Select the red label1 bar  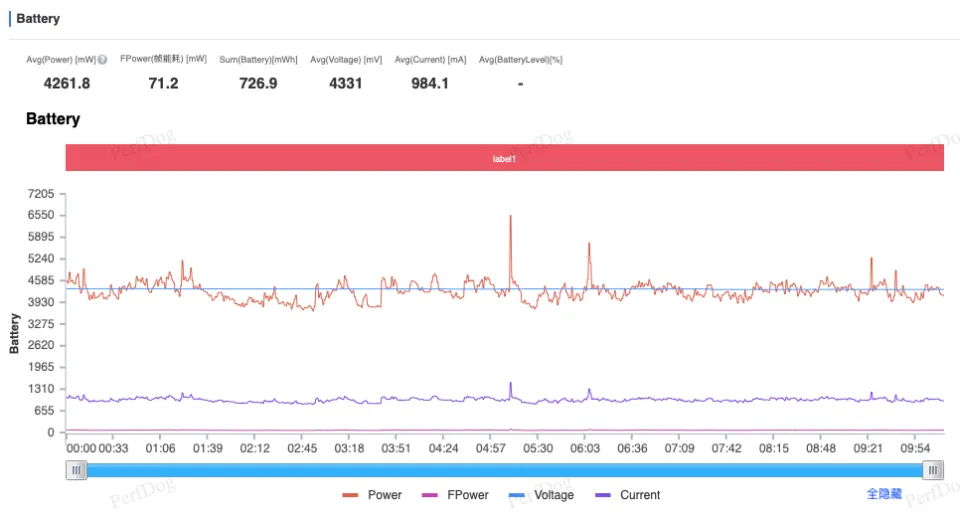(505, 158)
